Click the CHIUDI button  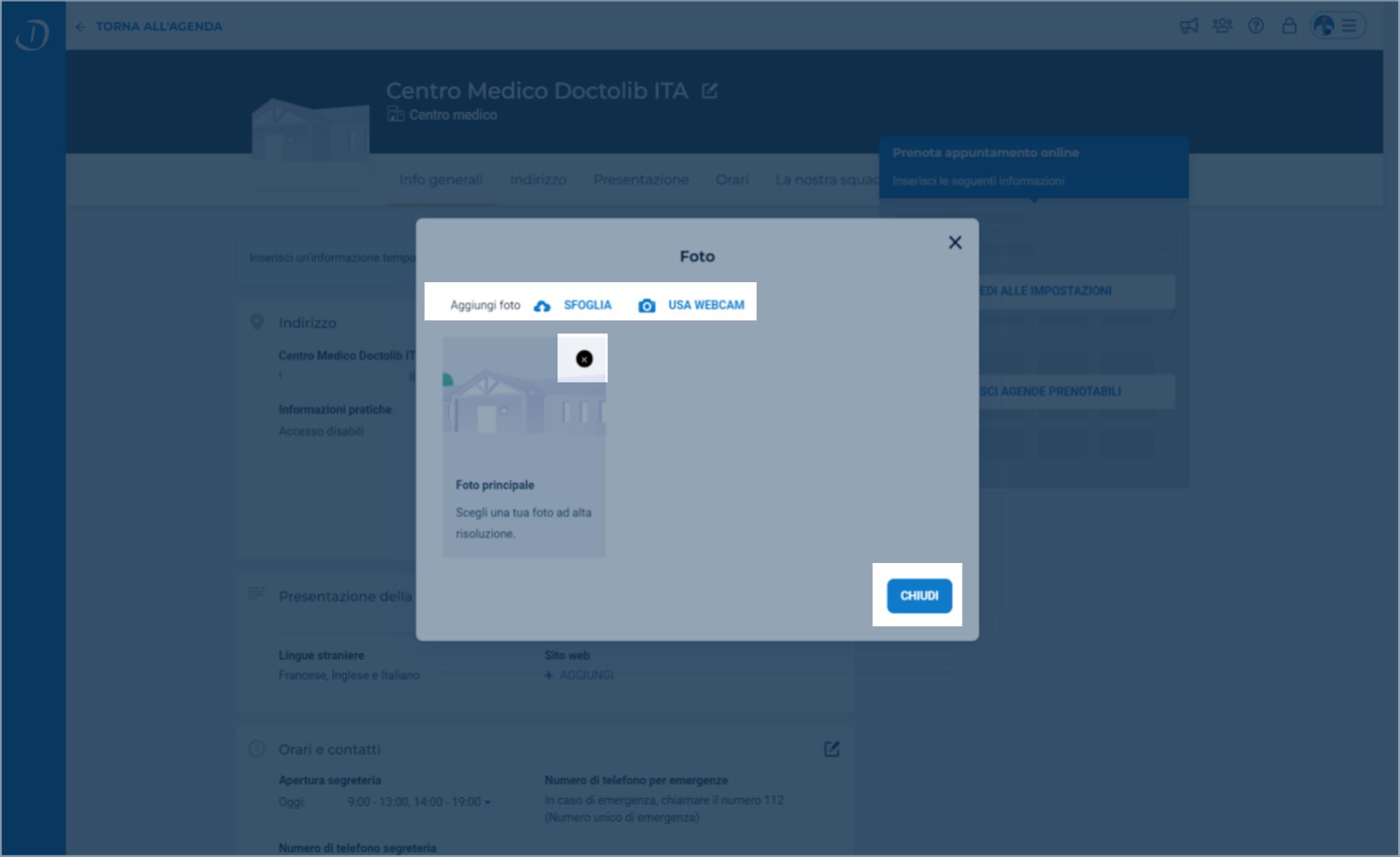point(919,596)
